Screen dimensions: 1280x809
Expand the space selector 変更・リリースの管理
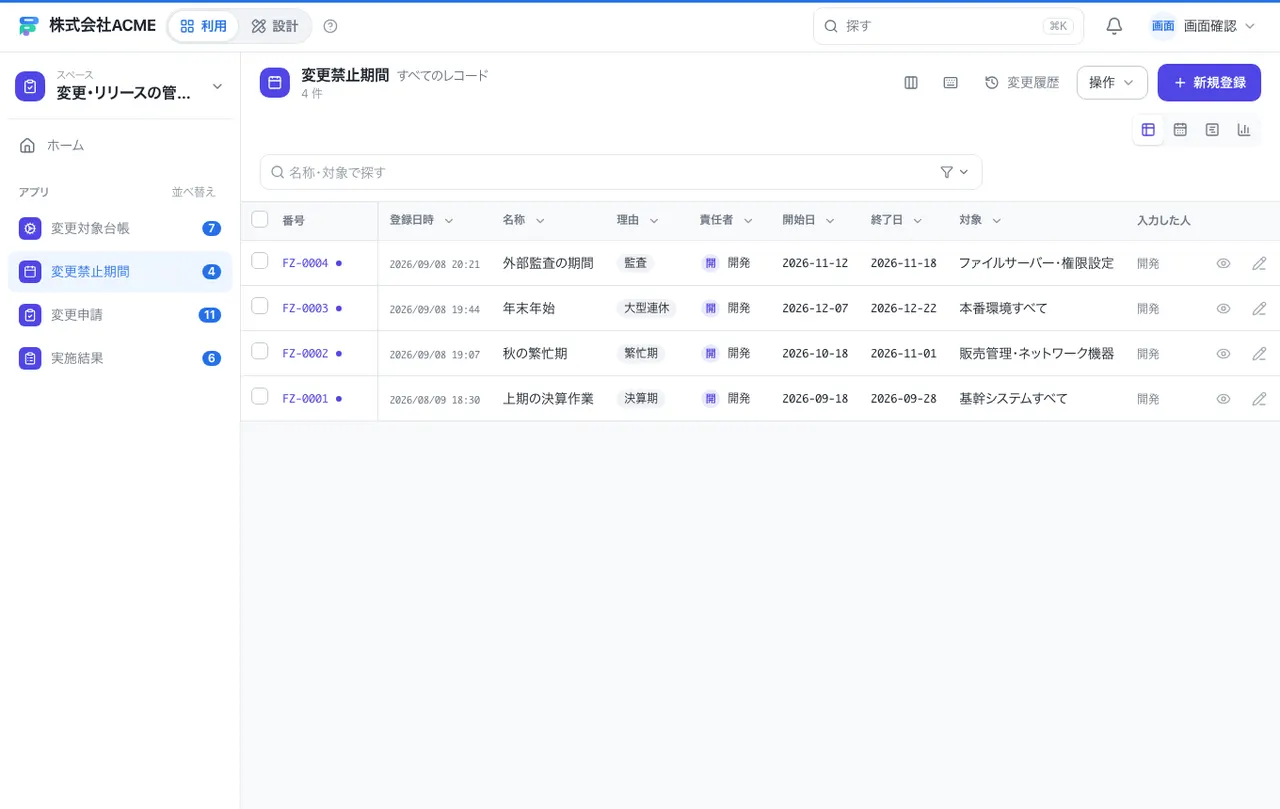tap(120, 87)
